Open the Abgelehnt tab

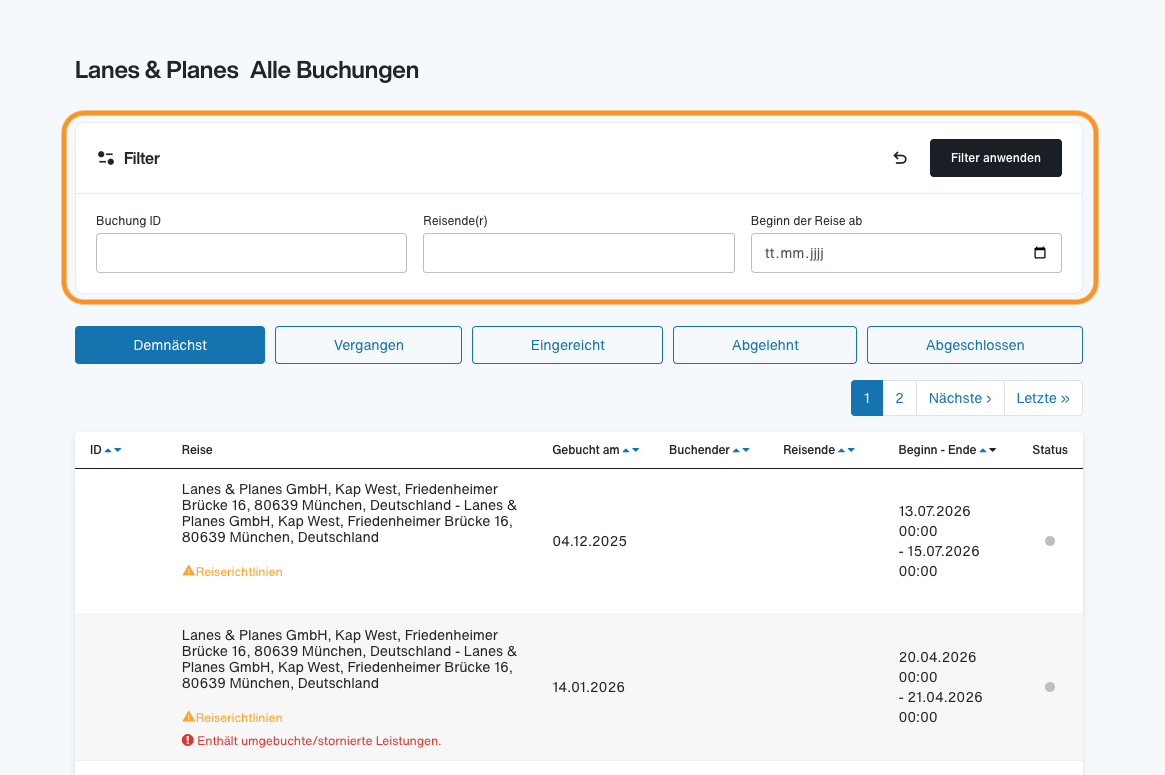click(765, 345)
